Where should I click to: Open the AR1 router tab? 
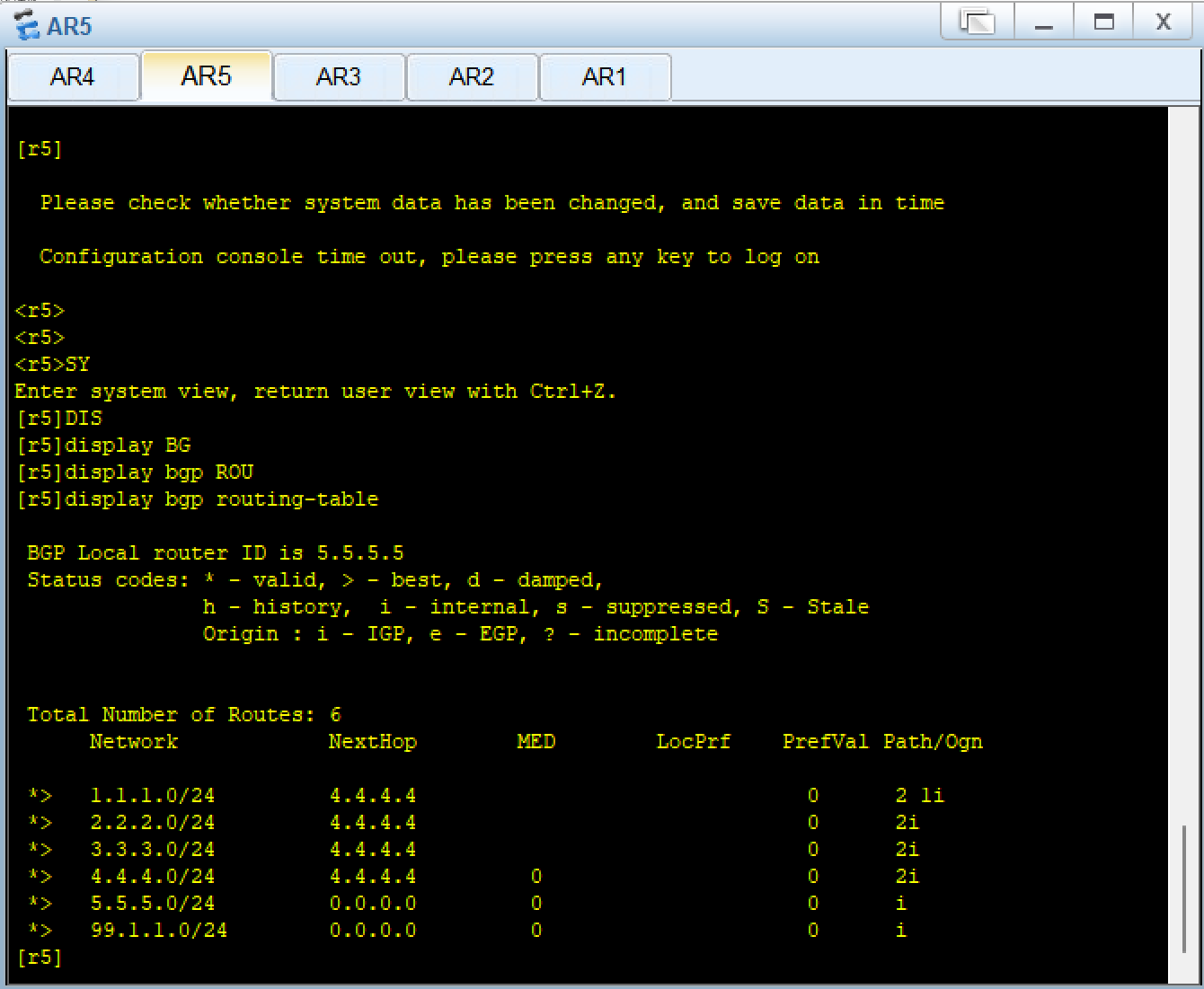(x=604, y=77)
